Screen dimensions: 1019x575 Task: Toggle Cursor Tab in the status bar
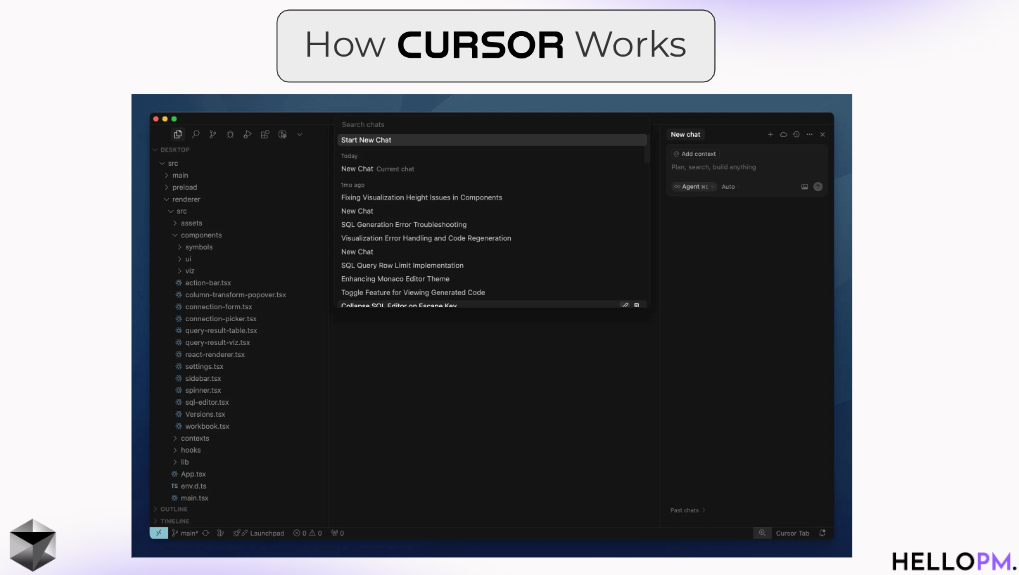coord(792,533)
